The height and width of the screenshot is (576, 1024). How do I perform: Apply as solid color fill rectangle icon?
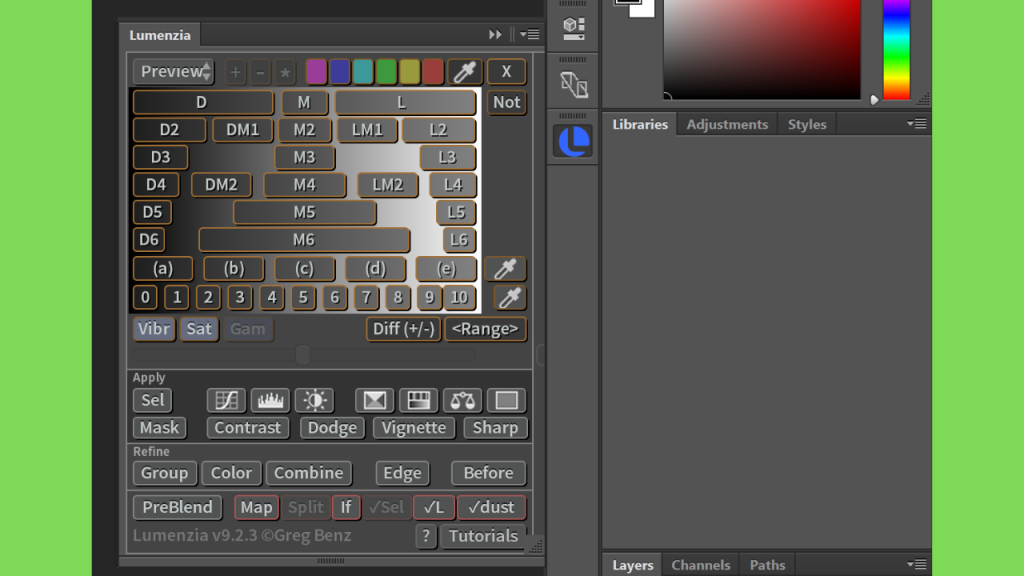pos(506,400)
